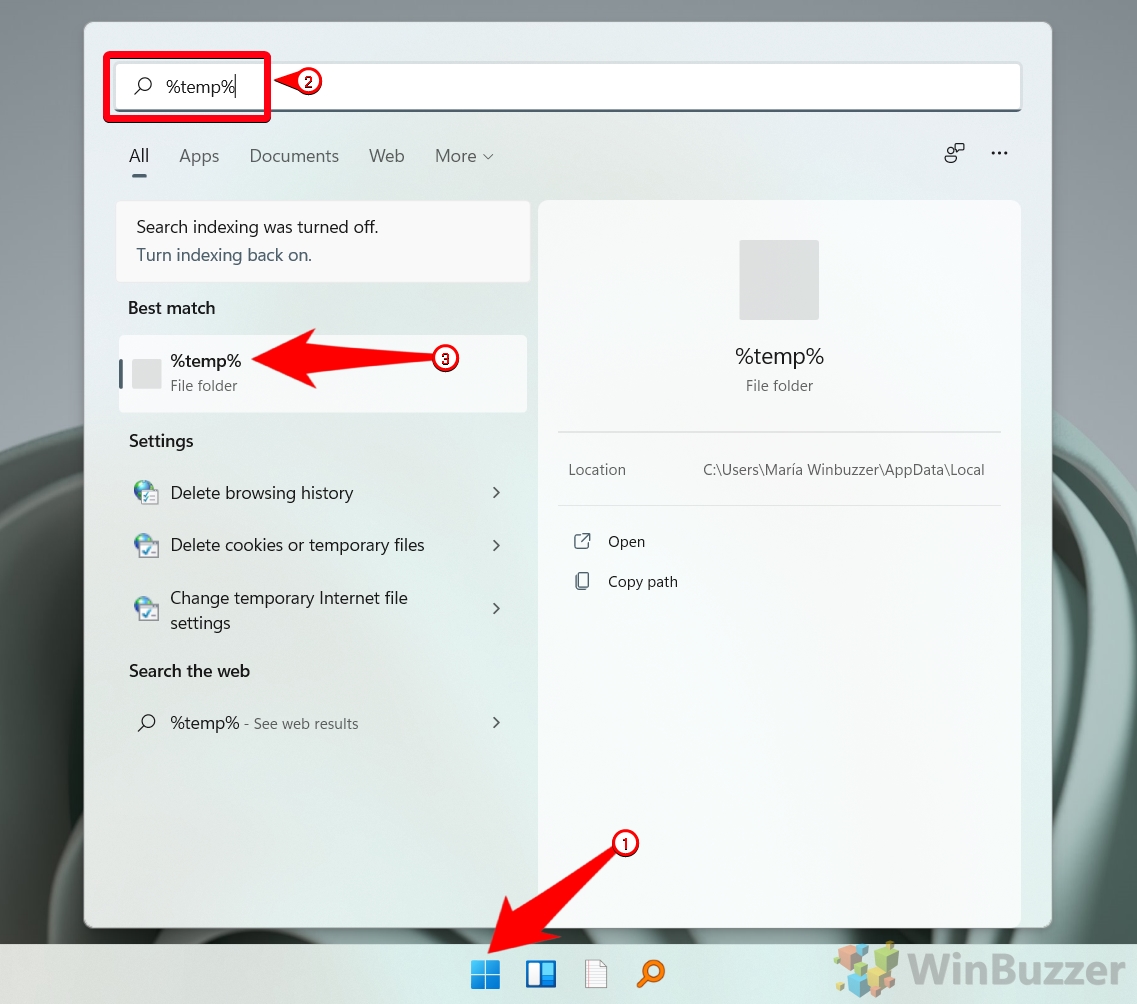Expand the More dropdown filter
This screenshot has height=1004, width=1137.
pos(464,156)
